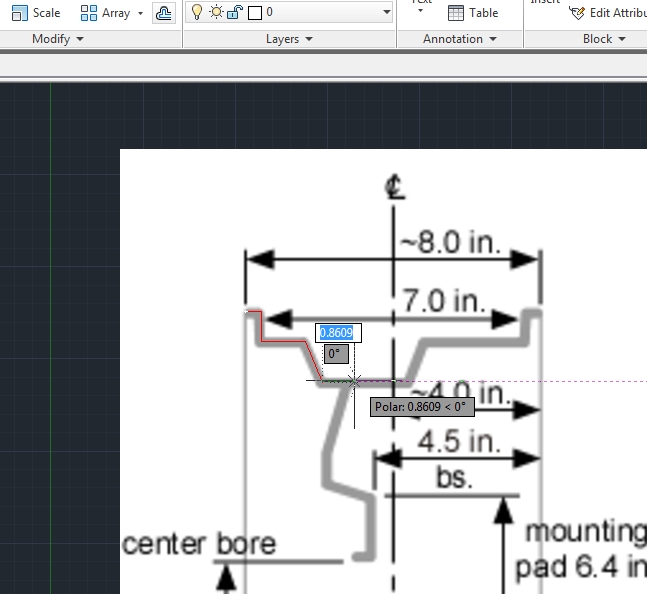This screenshot has width=647, height=594.
Task: Click the Edit Attributes icon
Action: tap(576, 13)
